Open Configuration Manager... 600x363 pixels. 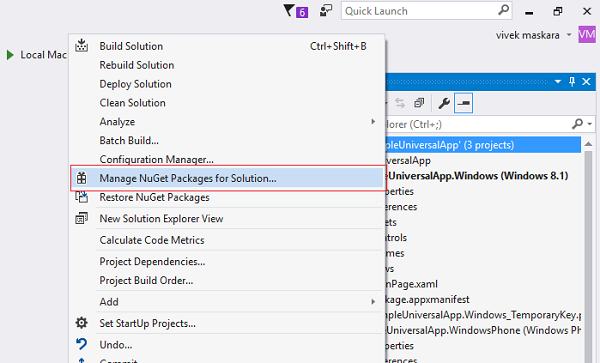(227, 159)
